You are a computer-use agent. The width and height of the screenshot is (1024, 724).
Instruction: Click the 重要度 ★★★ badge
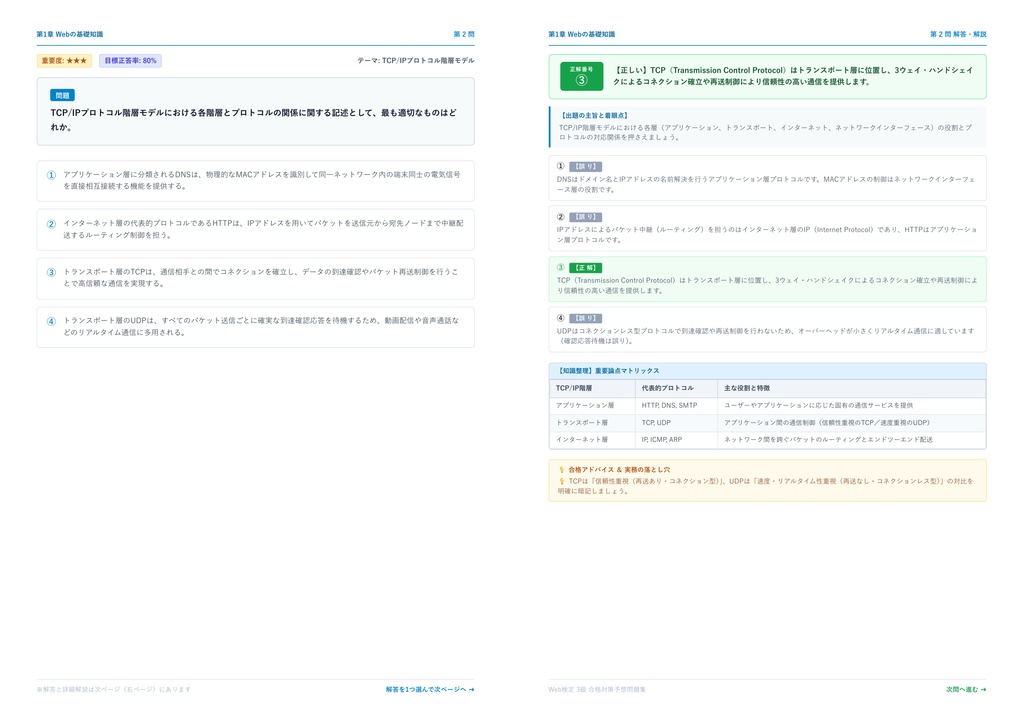click(x=64, y=61)
